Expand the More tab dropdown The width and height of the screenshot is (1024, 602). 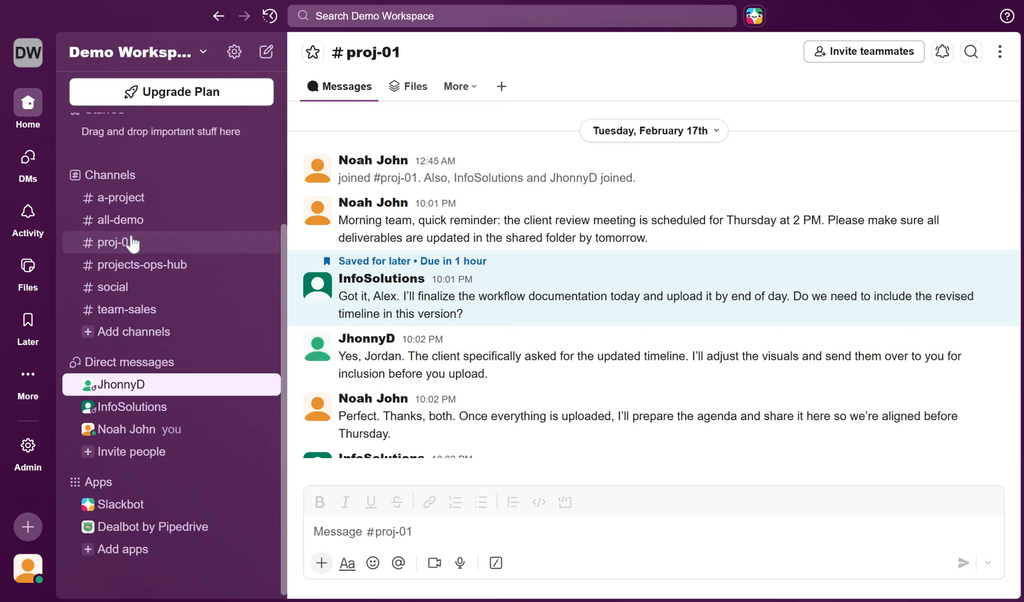coord(460,87)
